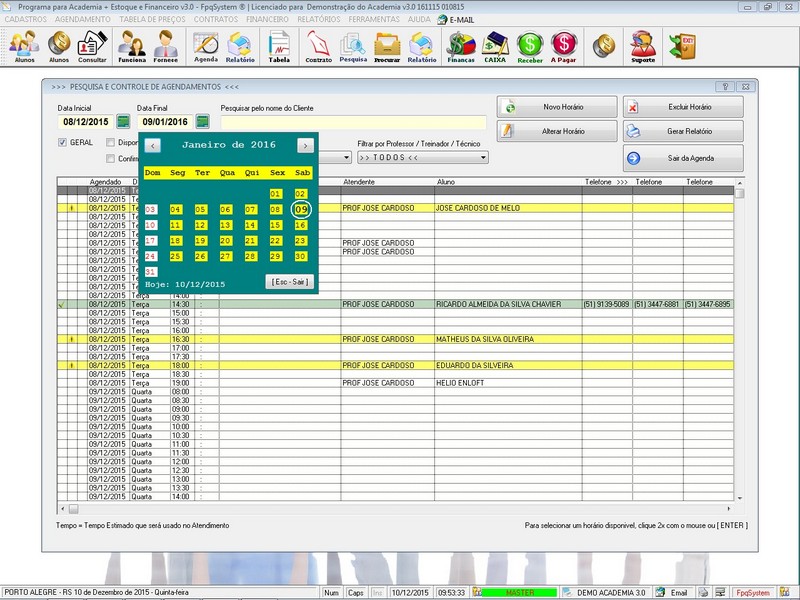Open the FERRAMENTAS menu
The height and width of the screenshot is (600, 800).
pos(374,19)
